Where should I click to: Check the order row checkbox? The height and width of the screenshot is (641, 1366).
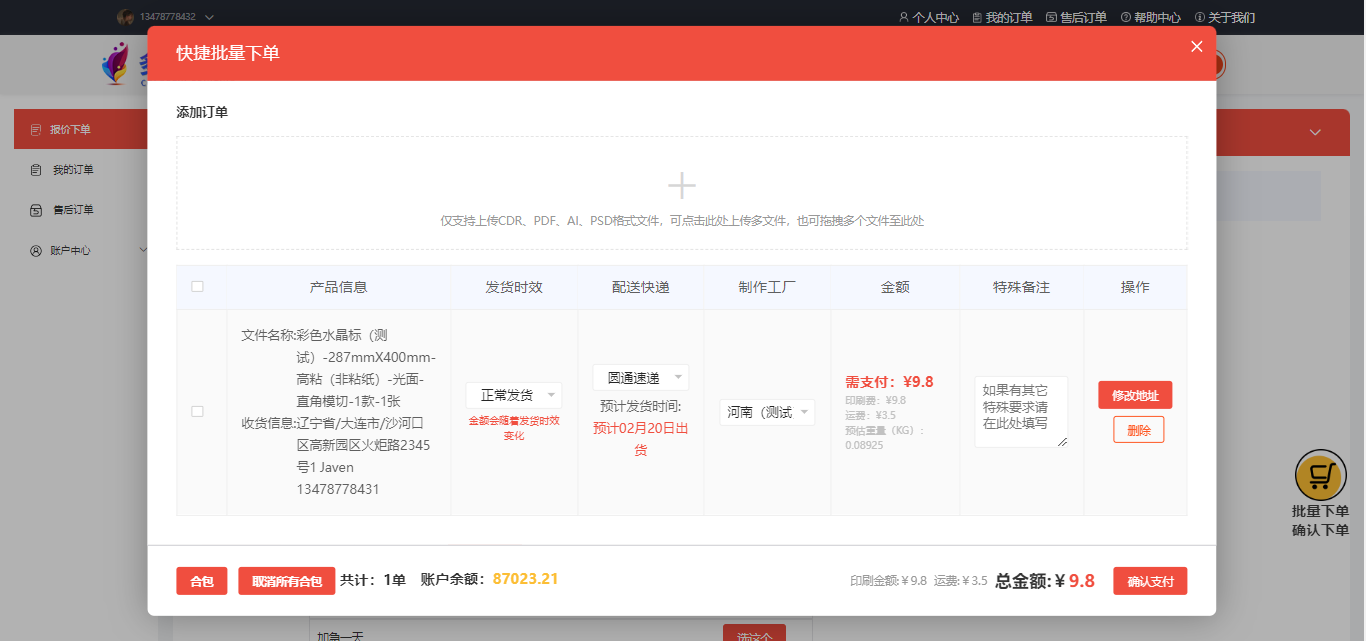(197, 411)
